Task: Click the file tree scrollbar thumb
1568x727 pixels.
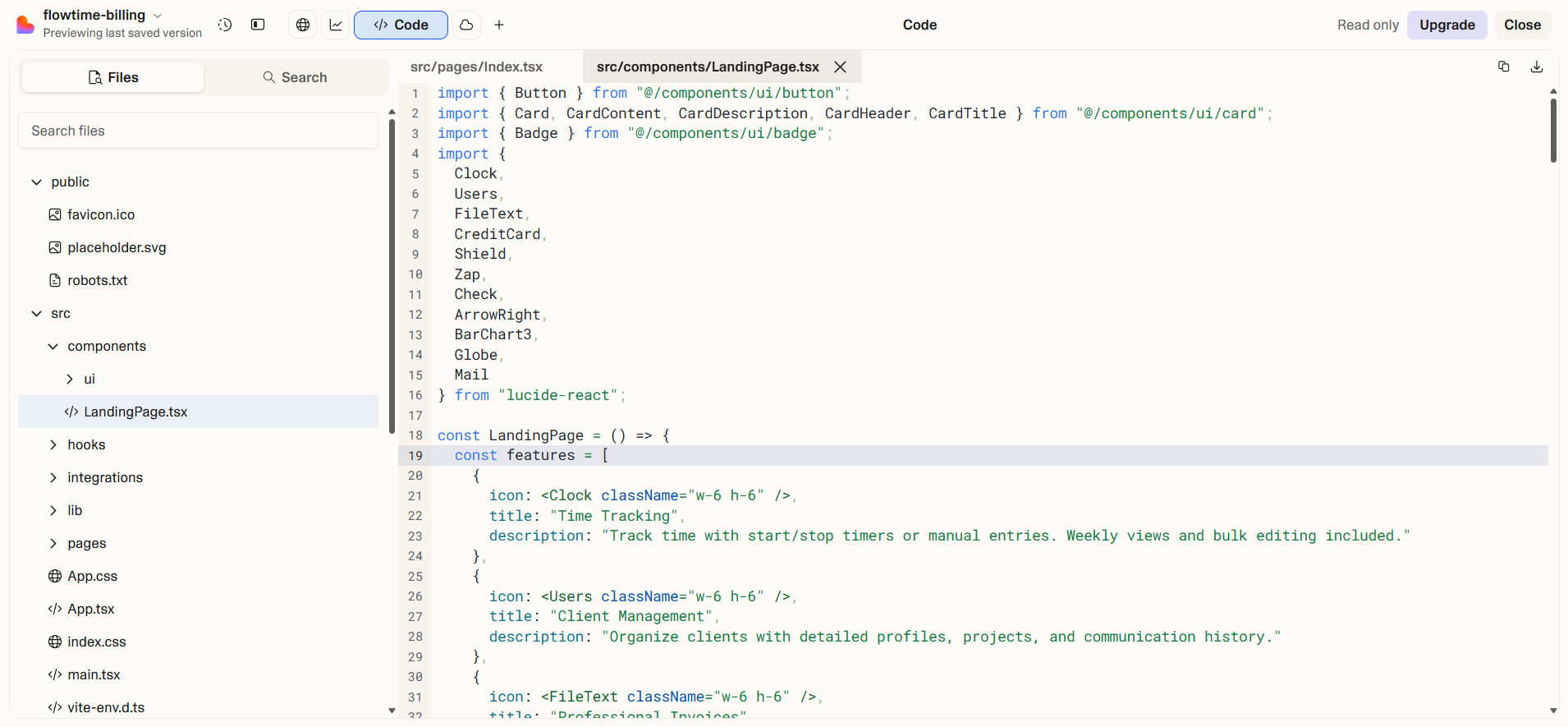Action: pos(392,276)
